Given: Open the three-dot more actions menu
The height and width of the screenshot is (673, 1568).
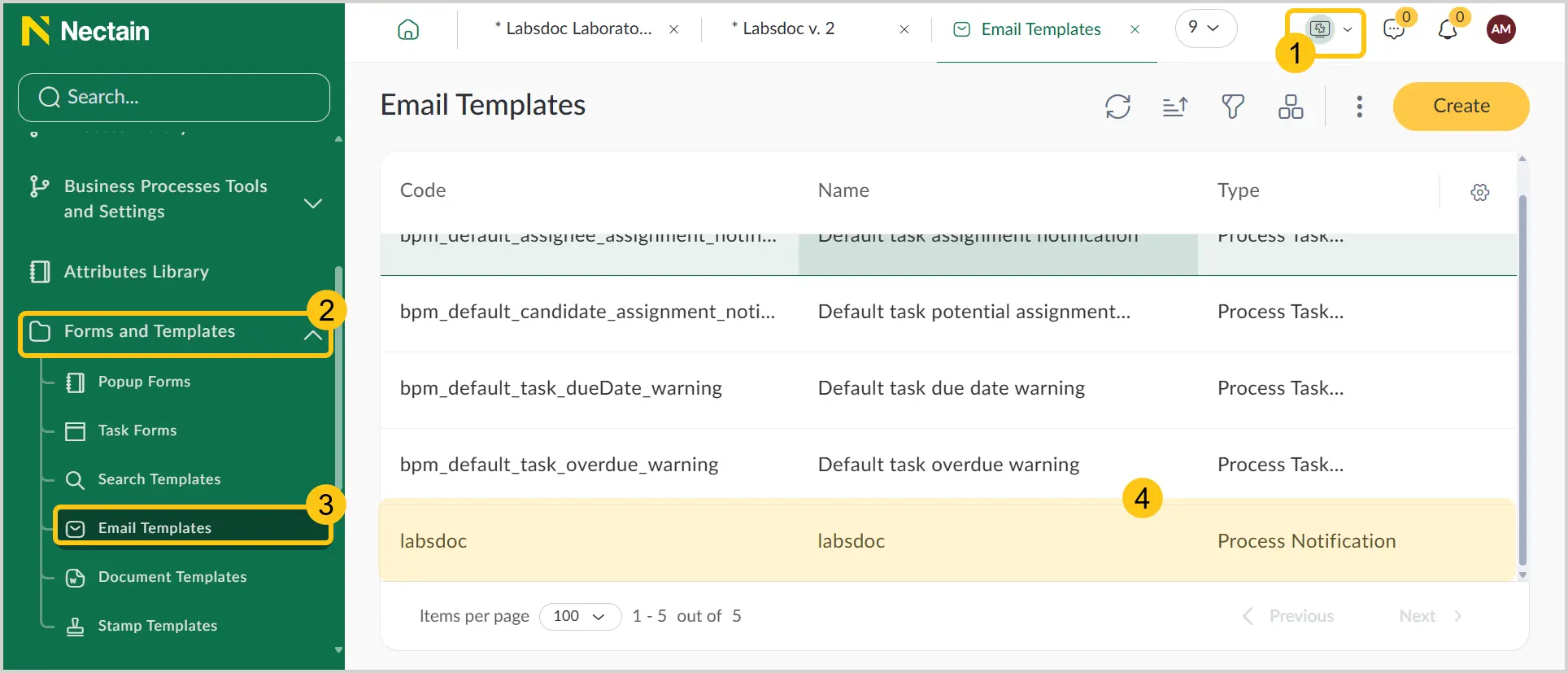Looking at the screenshot, I should [1359, 107].
